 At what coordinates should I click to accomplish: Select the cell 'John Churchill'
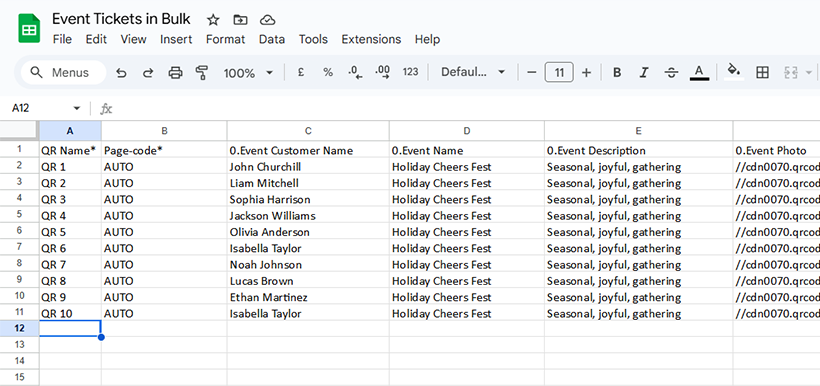point(308,167)
